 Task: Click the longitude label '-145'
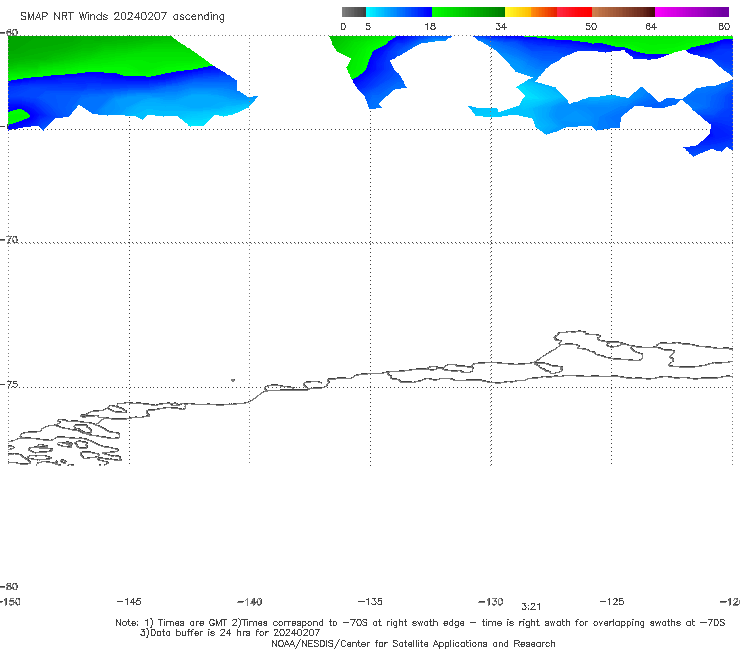pos(129,601)
